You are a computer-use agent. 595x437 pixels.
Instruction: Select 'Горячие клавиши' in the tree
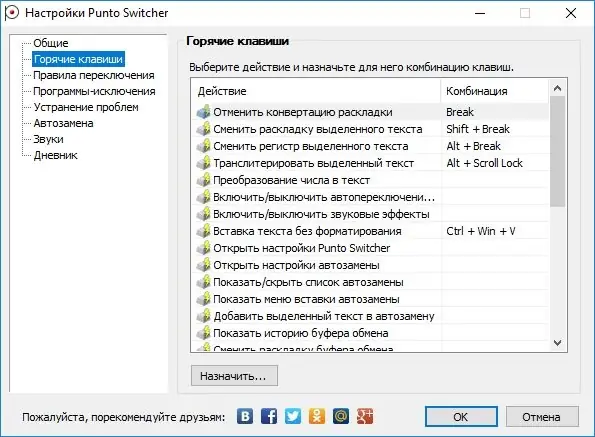pos(79,59)
